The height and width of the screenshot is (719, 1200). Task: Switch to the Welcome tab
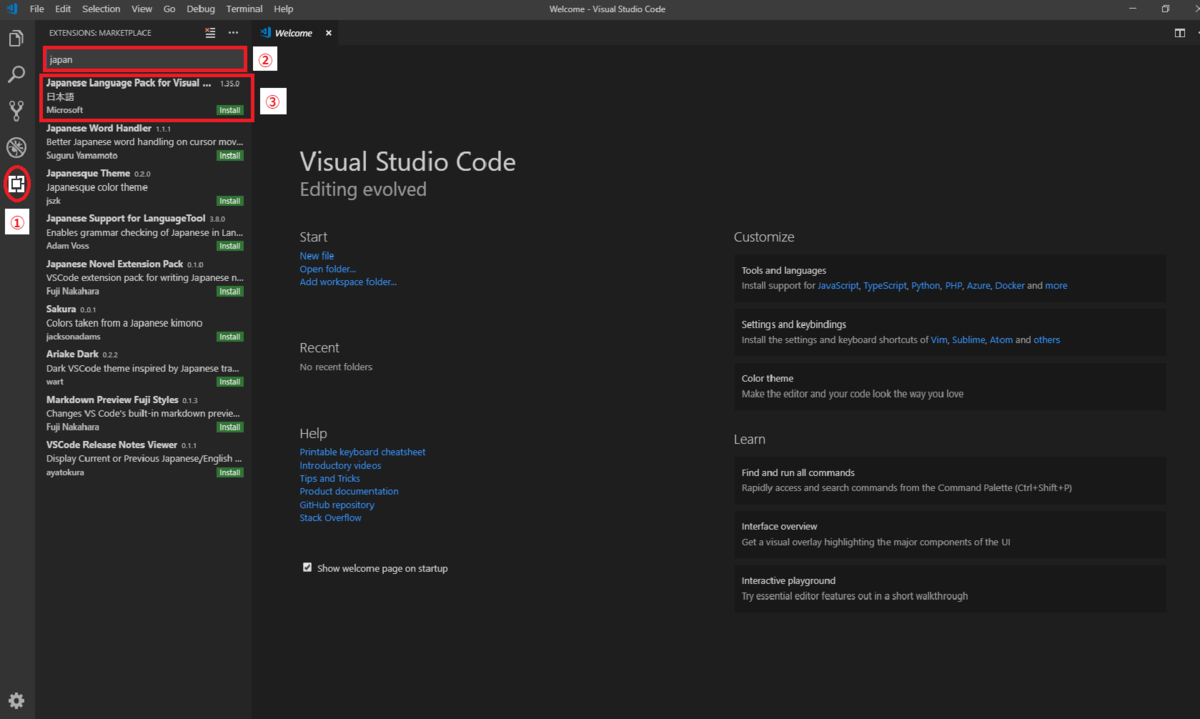[x=293, y=33]
